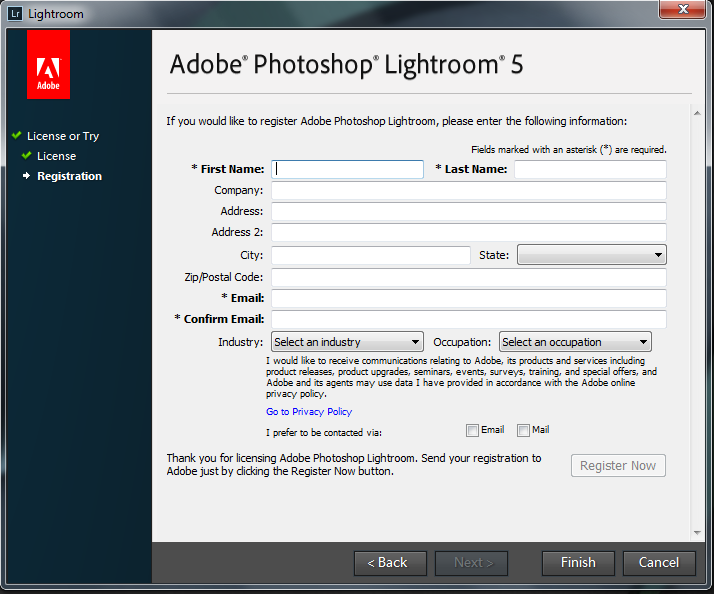Focus the Zip/Postal Code field

[469, 277]
